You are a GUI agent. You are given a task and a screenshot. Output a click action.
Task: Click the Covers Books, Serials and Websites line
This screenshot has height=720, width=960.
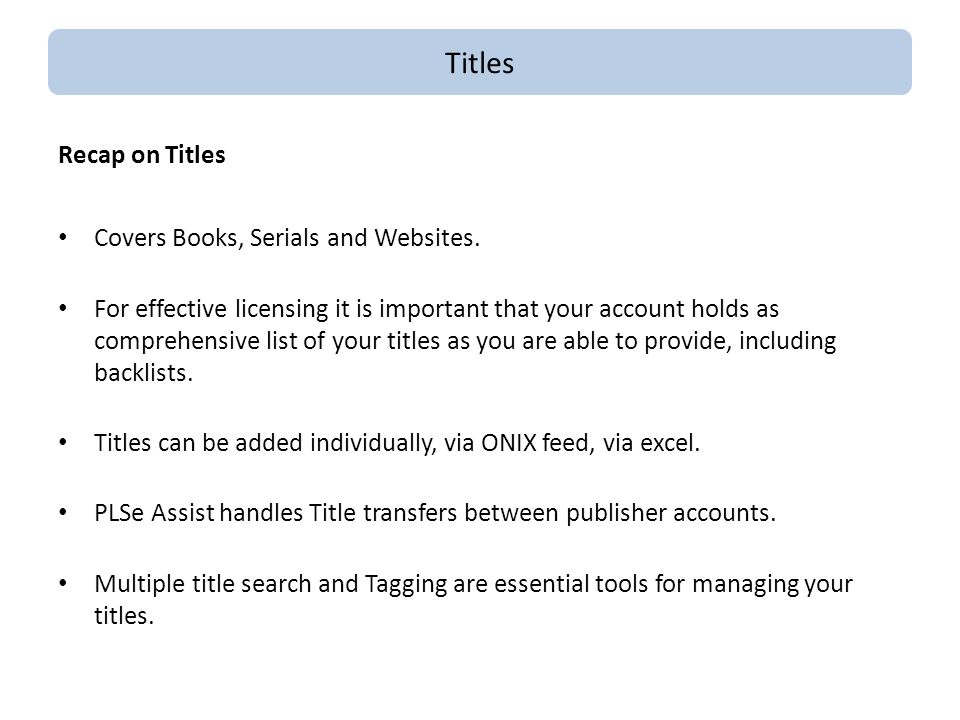click(x=287, y=238)
